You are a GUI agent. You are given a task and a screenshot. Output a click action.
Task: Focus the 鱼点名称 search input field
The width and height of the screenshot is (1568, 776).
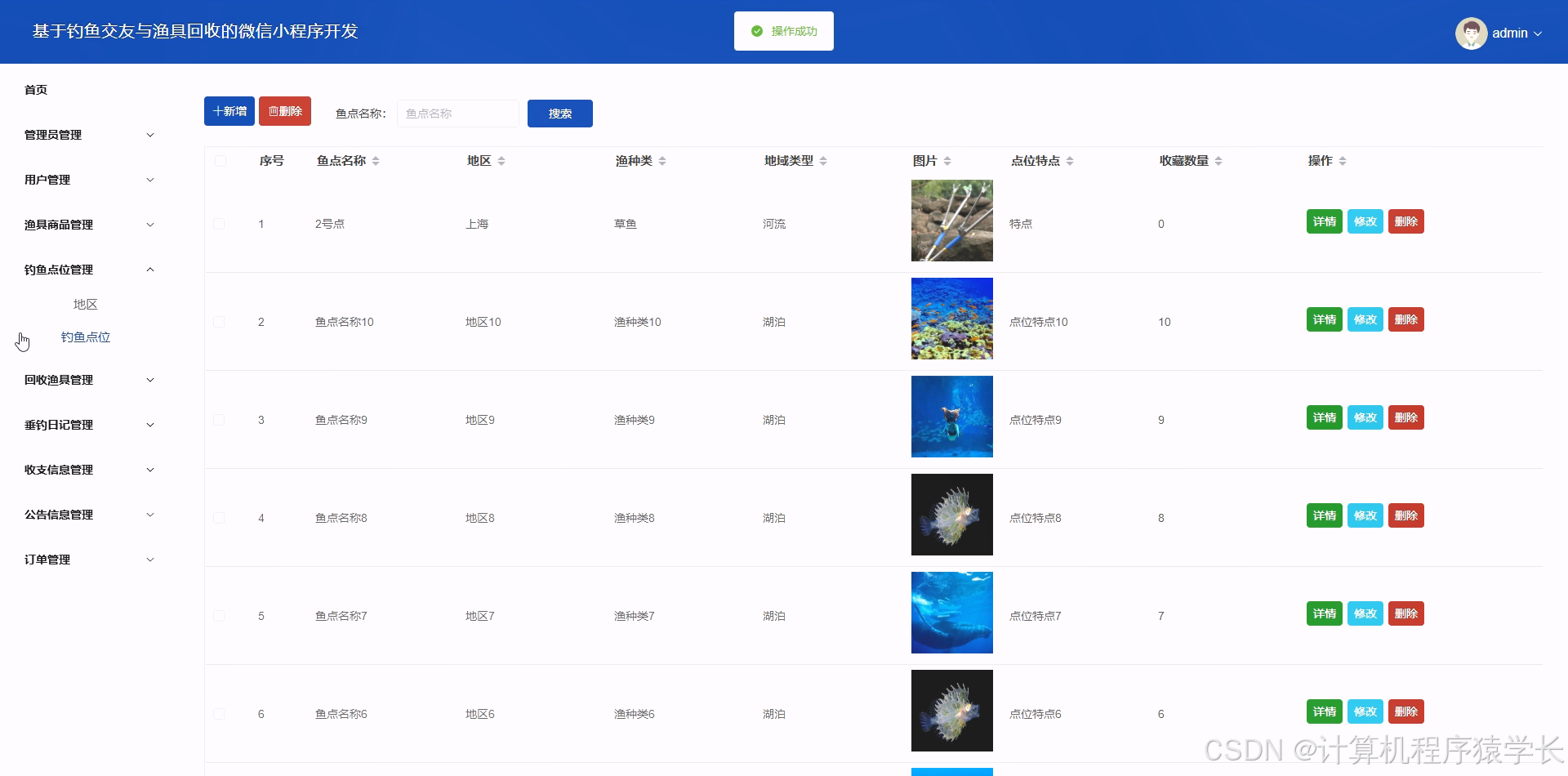click(x=458, y=114)
